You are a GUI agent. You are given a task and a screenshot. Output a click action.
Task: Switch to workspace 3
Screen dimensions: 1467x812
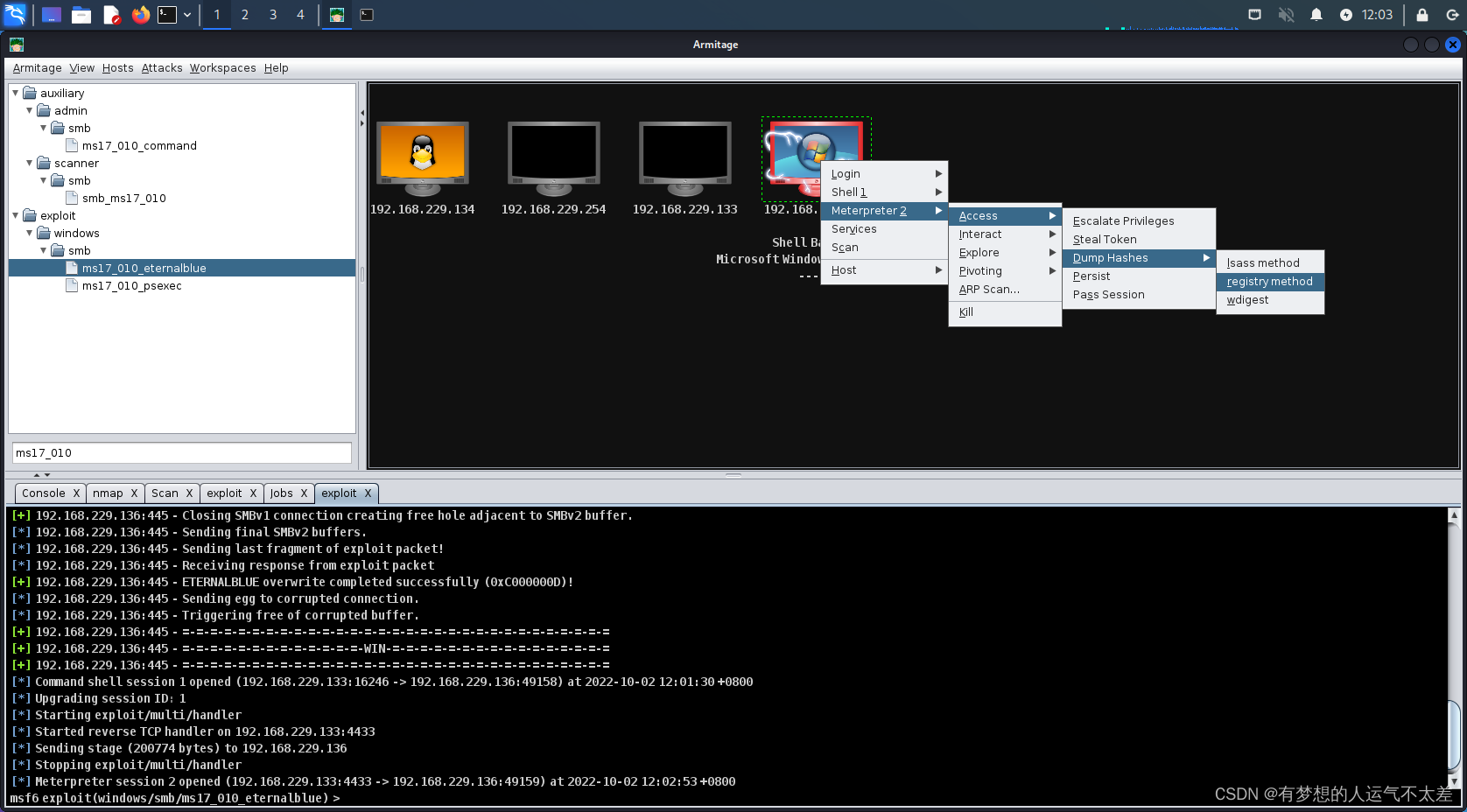click(x=273, y=15)
